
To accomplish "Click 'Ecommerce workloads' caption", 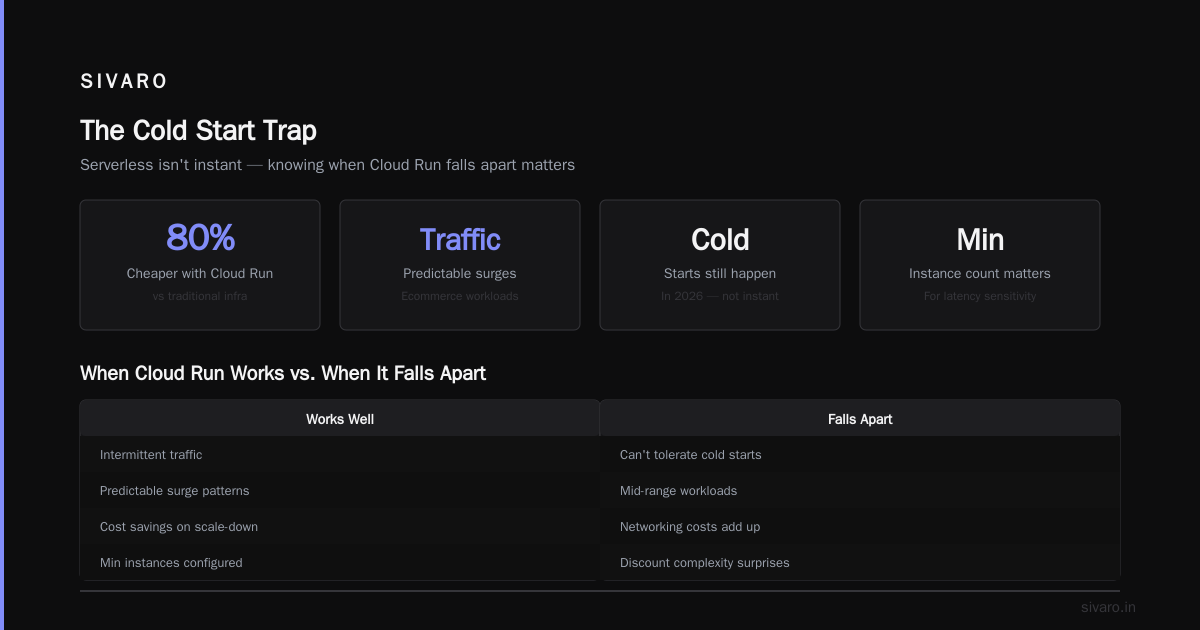I will coord(460,296).
